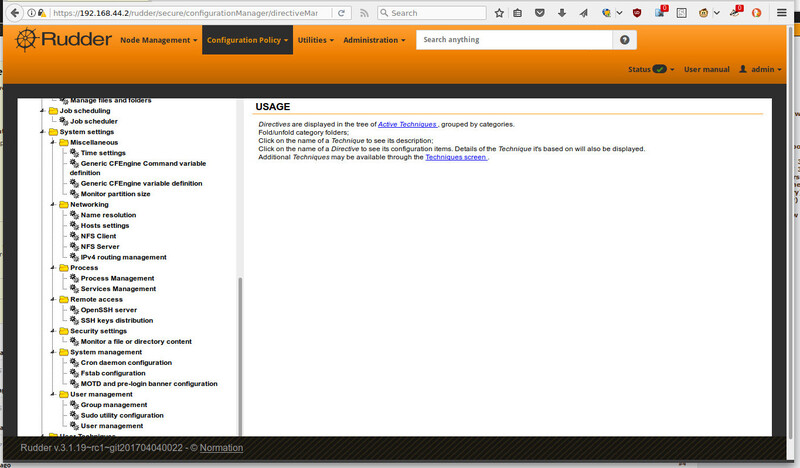
Task: Click the admin user icon
Action: point(743,69)
